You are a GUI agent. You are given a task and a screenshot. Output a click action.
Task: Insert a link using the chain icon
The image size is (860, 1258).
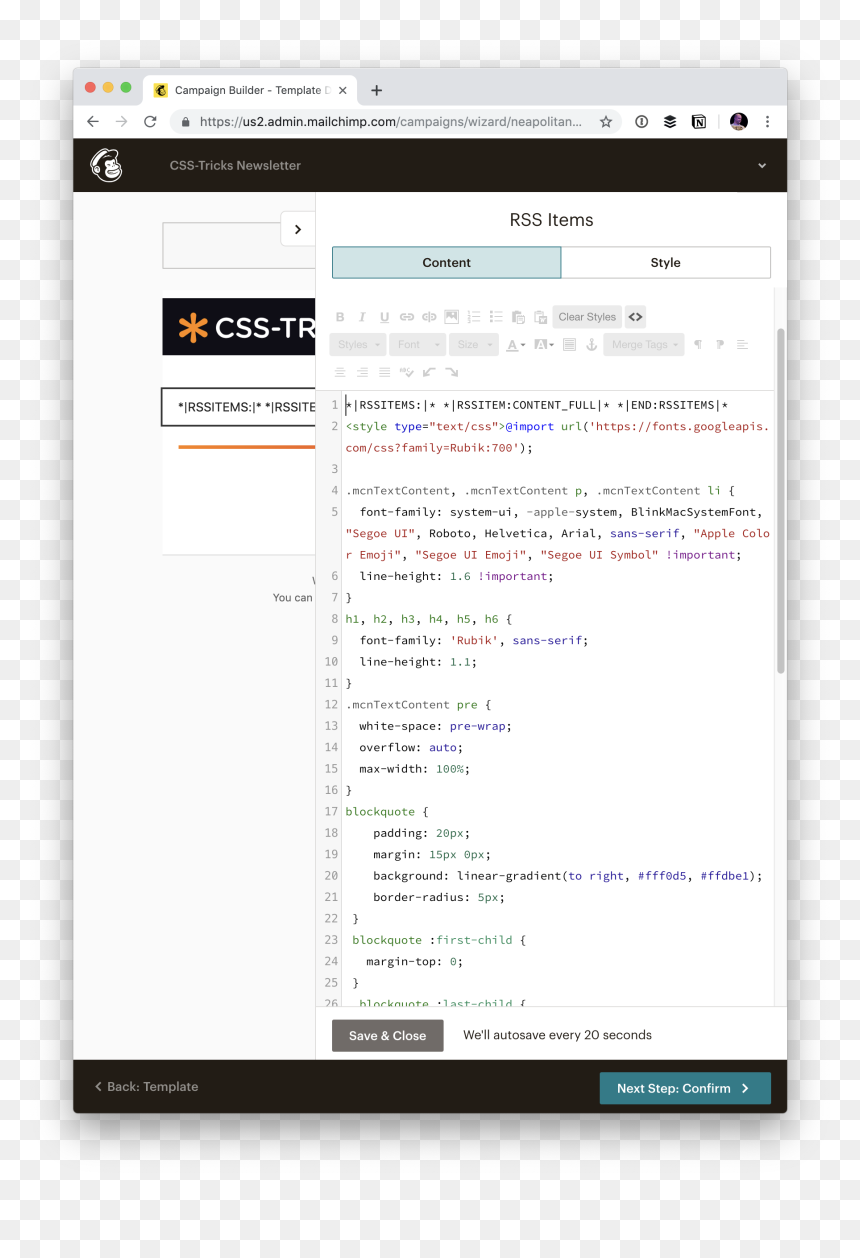tap(407, 317)
